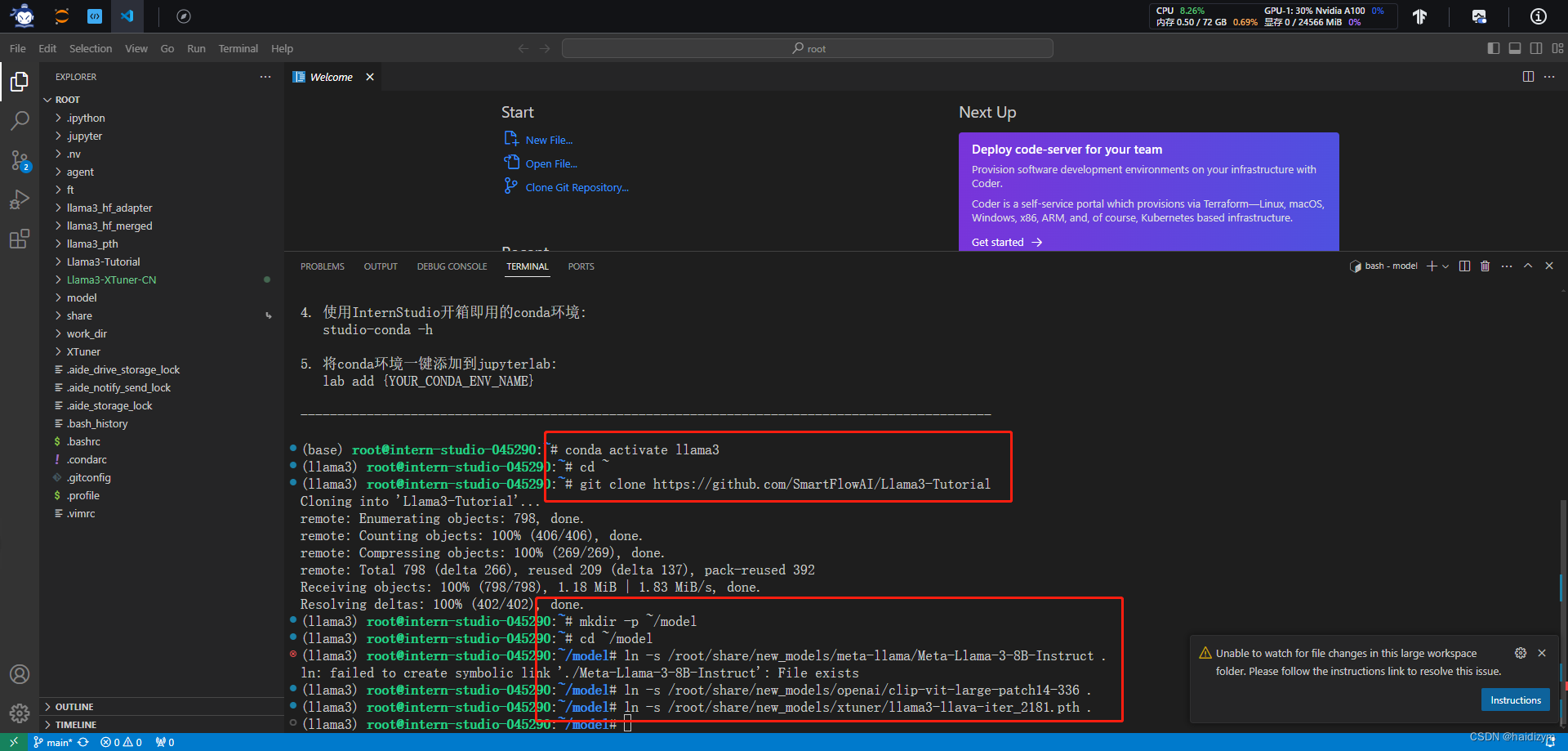This screenshot has width=1568, height=751.
Task: Open editor More Actions ellipsis
Action: tap(1549, 76)
